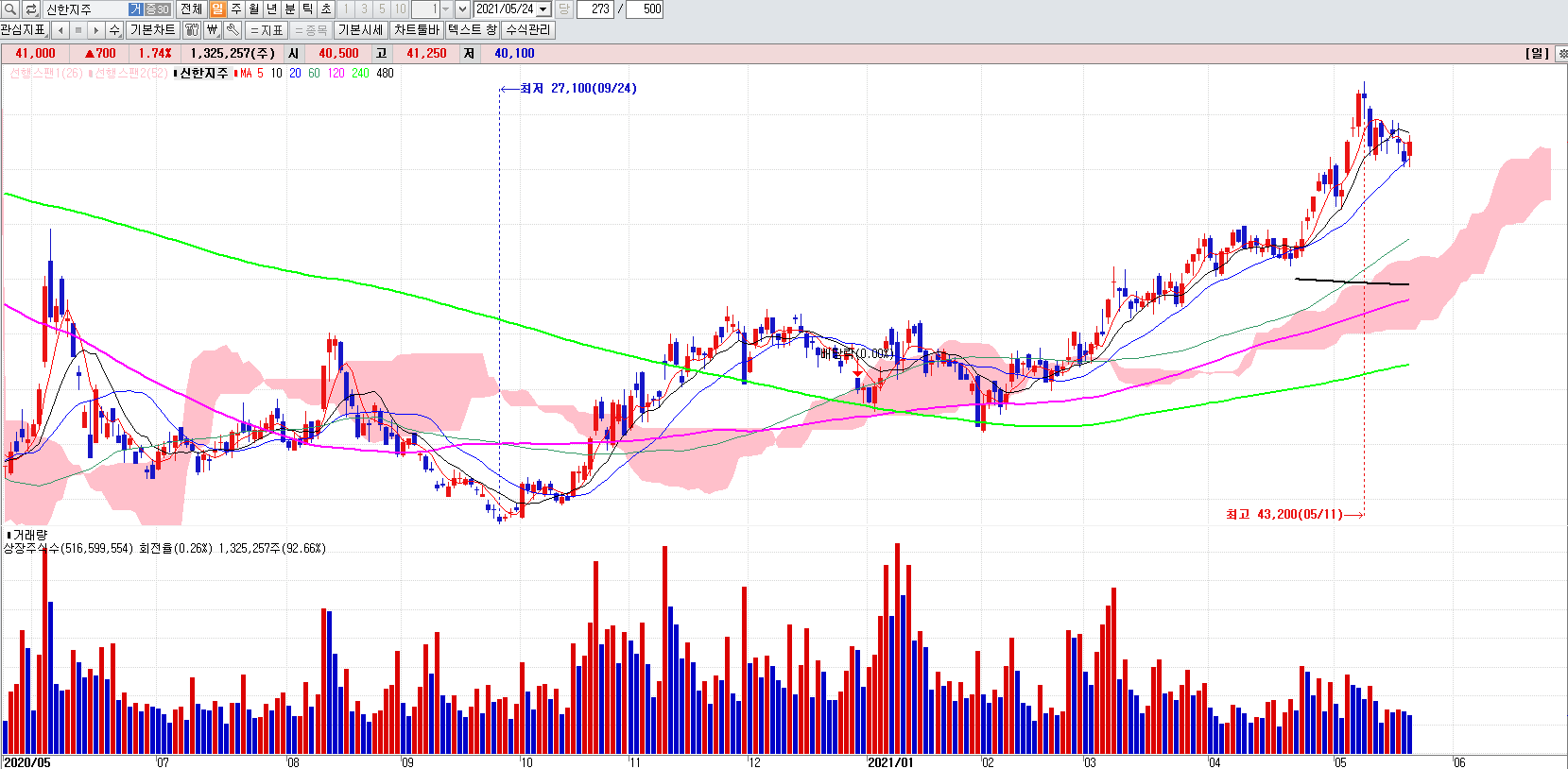This screenshot has width=1568, height=769.
Task: Select the 전체 range button
Action: pos(191,9)
